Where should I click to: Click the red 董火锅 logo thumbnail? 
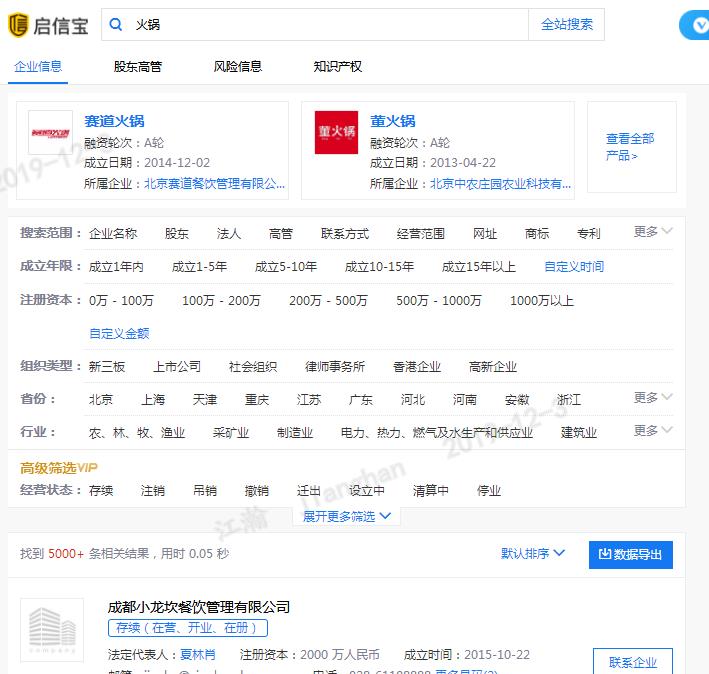(336, 132)
